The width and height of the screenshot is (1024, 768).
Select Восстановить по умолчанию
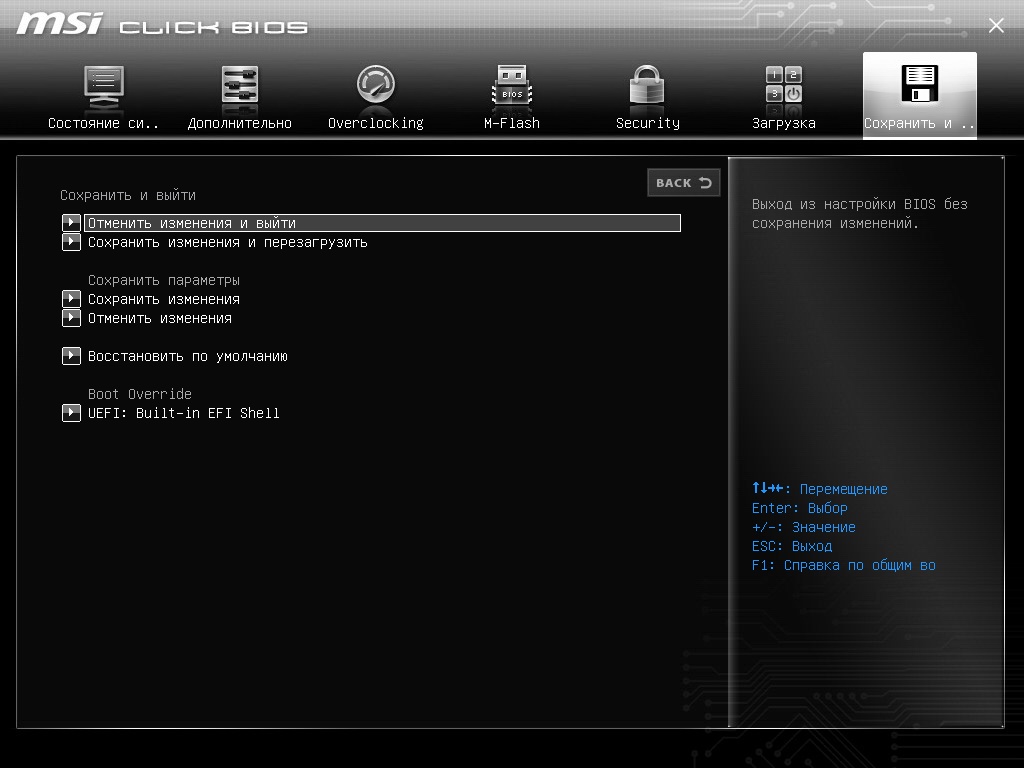click(x=188, y=356)
